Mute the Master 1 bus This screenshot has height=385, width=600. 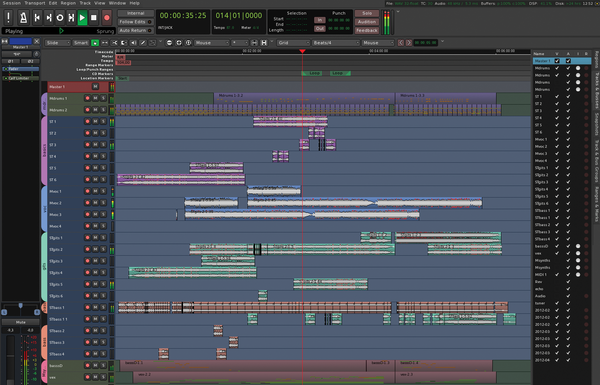pos(95,87)
